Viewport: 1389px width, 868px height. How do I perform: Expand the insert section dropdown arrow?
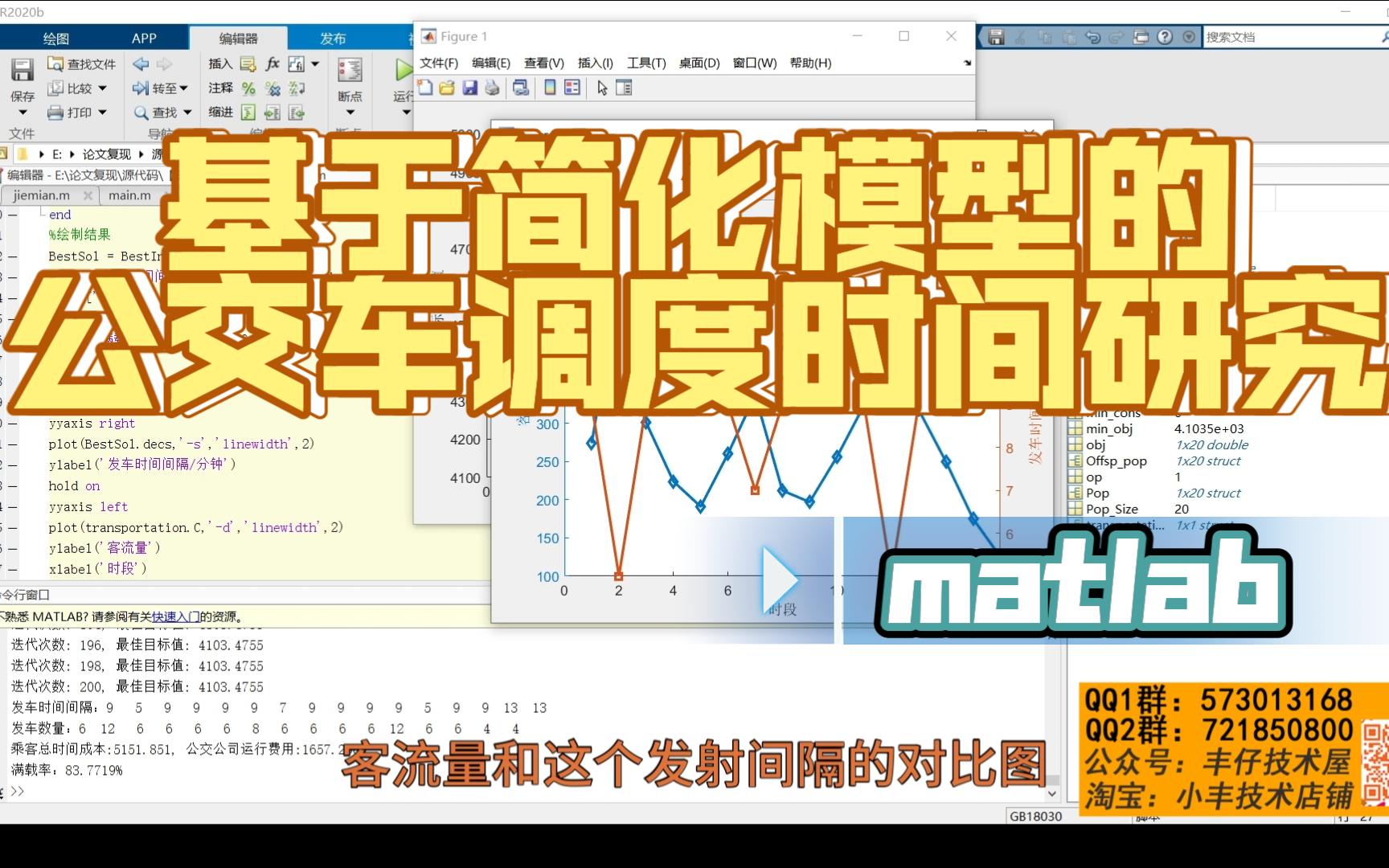coord(315,64)
